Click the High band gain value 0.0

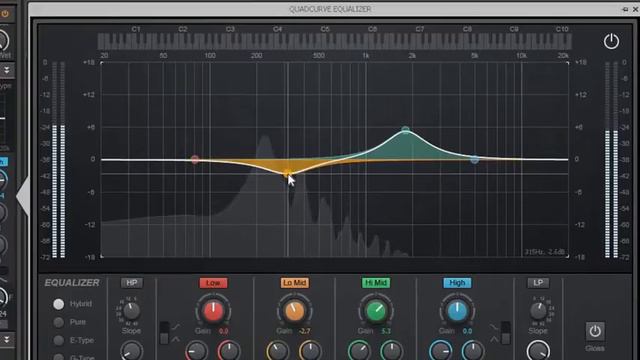467,331
